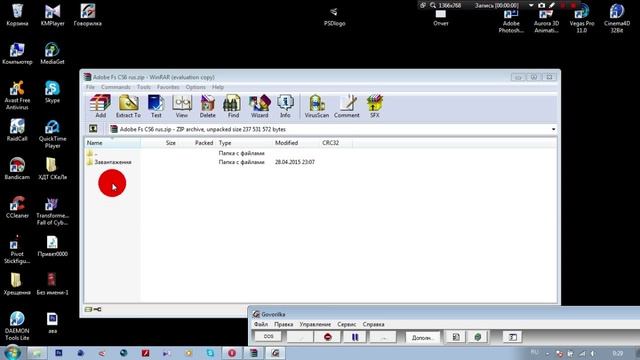
Task: Open the Сервис menu in Govorilka
Action: click(347, 324)
